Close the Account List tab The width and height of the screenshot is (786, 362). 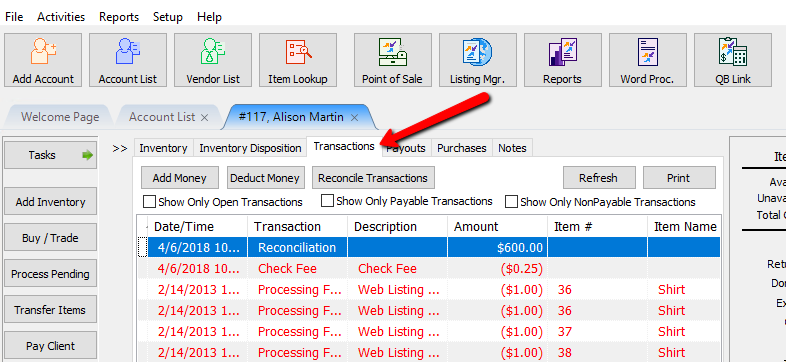click(204, 118)
